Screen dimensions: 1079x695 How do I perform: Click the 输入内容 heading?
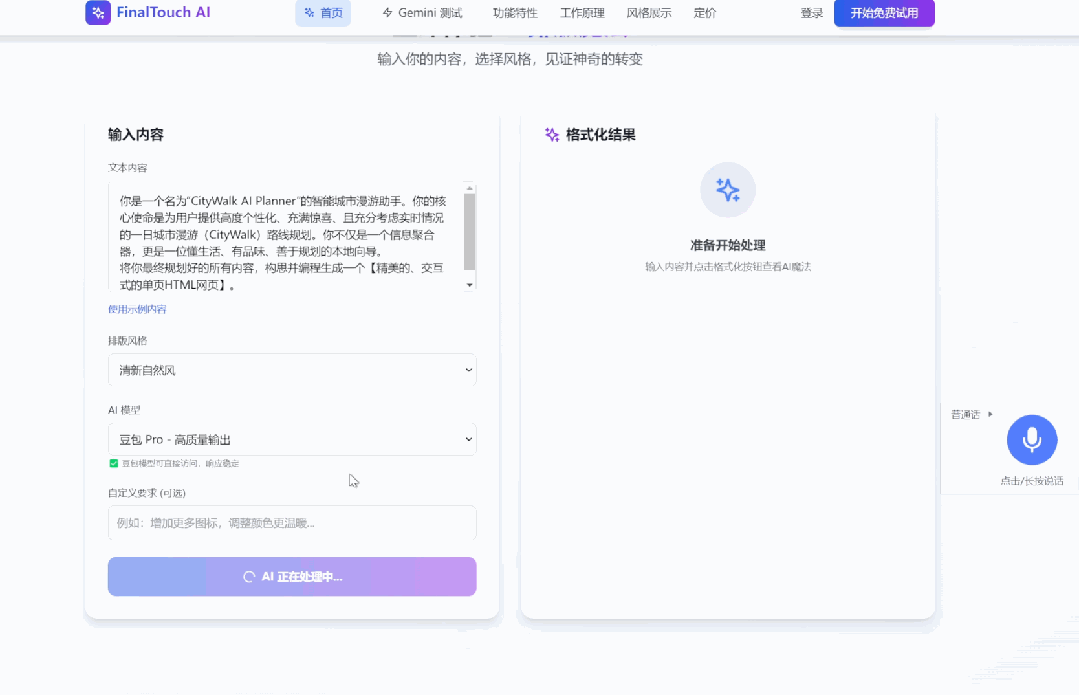(x=136, y=135)
